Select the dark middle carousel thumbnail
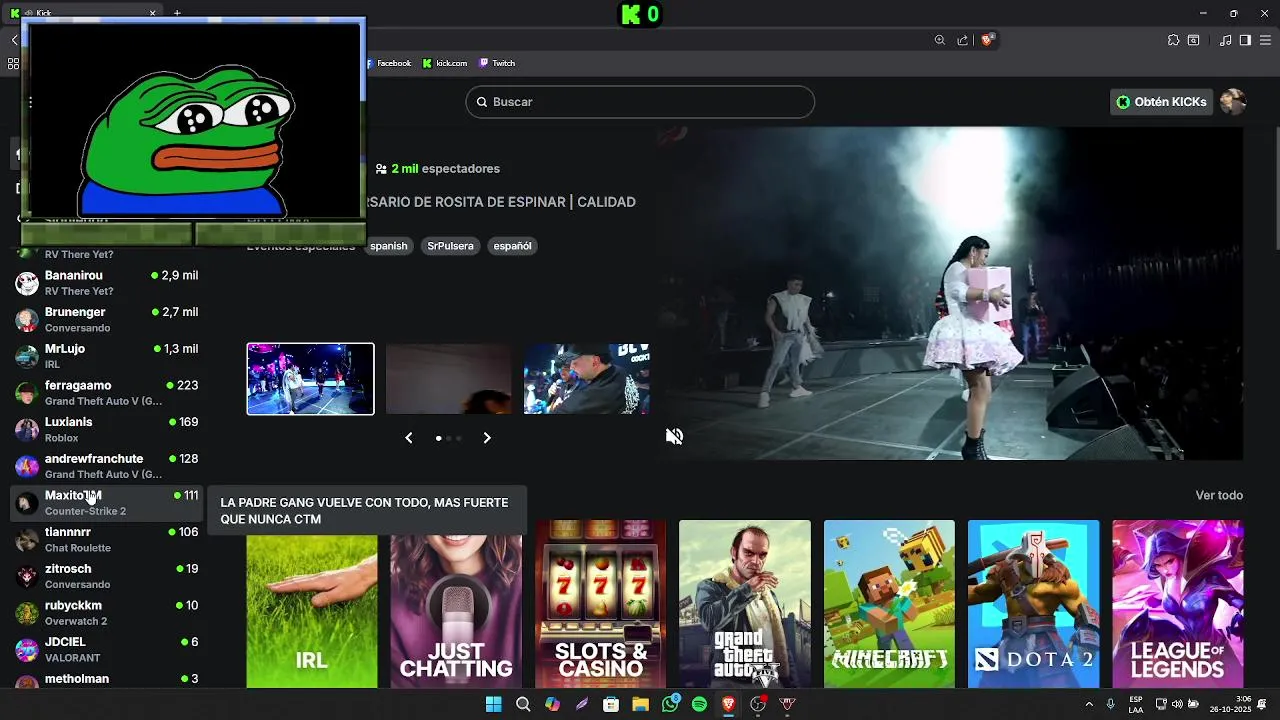 (x=448, y=379)
